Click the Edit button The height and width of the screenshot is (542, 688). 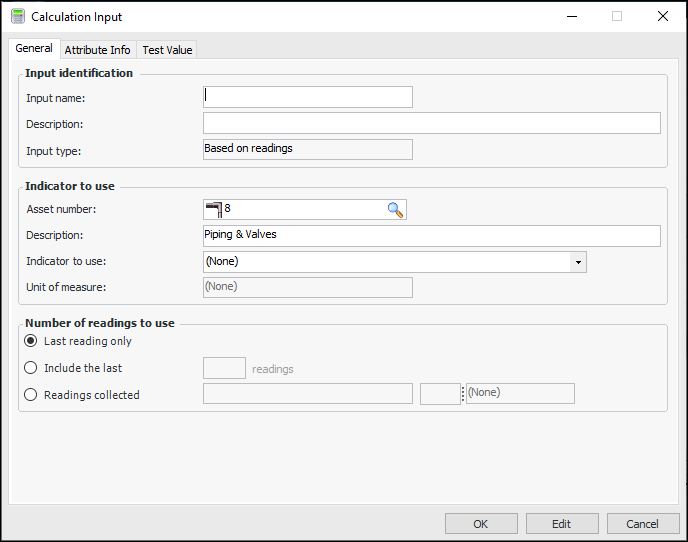561,524
